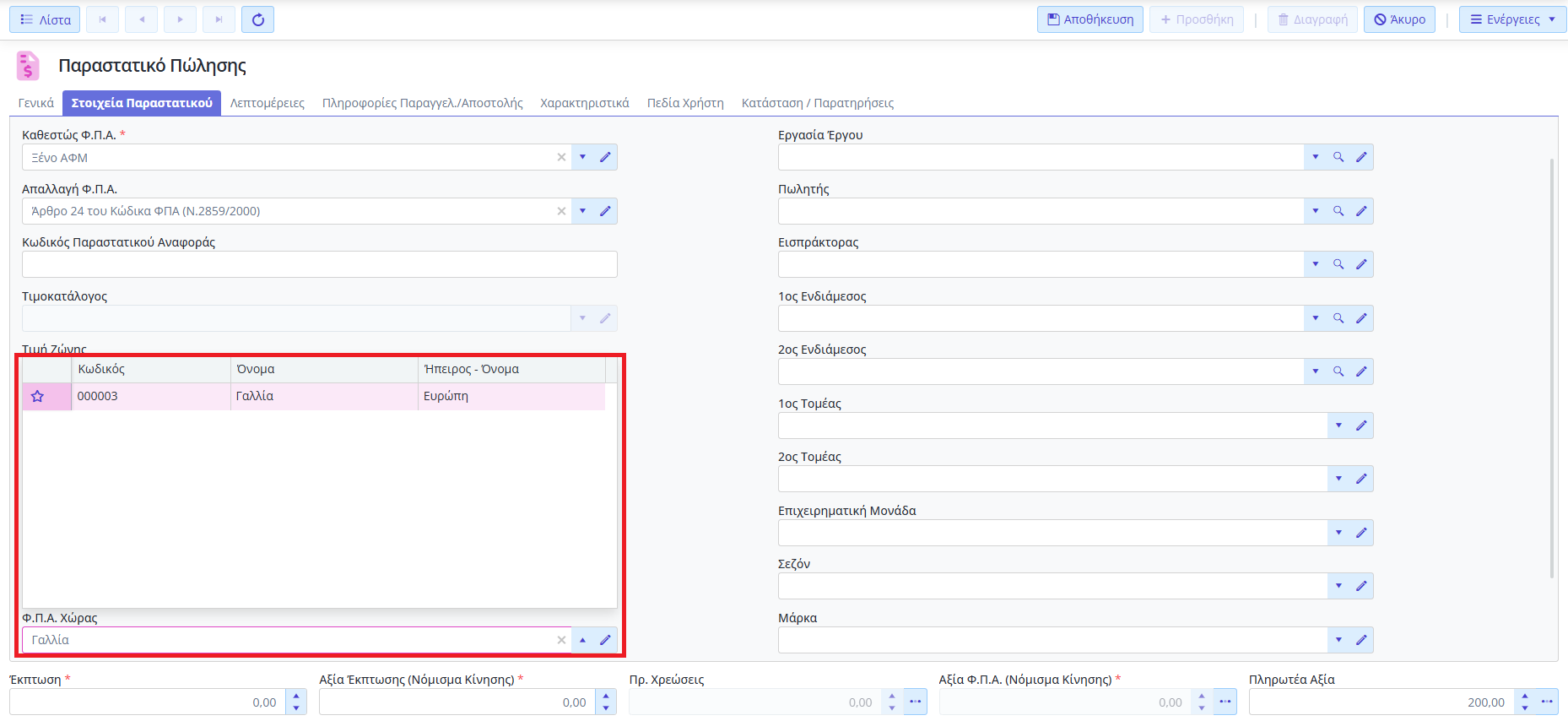Click the edit pencil for Καθεστώς Φ.Π.Α.
This screenshot has width=1568, height=721.
pyautogui.click(x=605, y=157)
